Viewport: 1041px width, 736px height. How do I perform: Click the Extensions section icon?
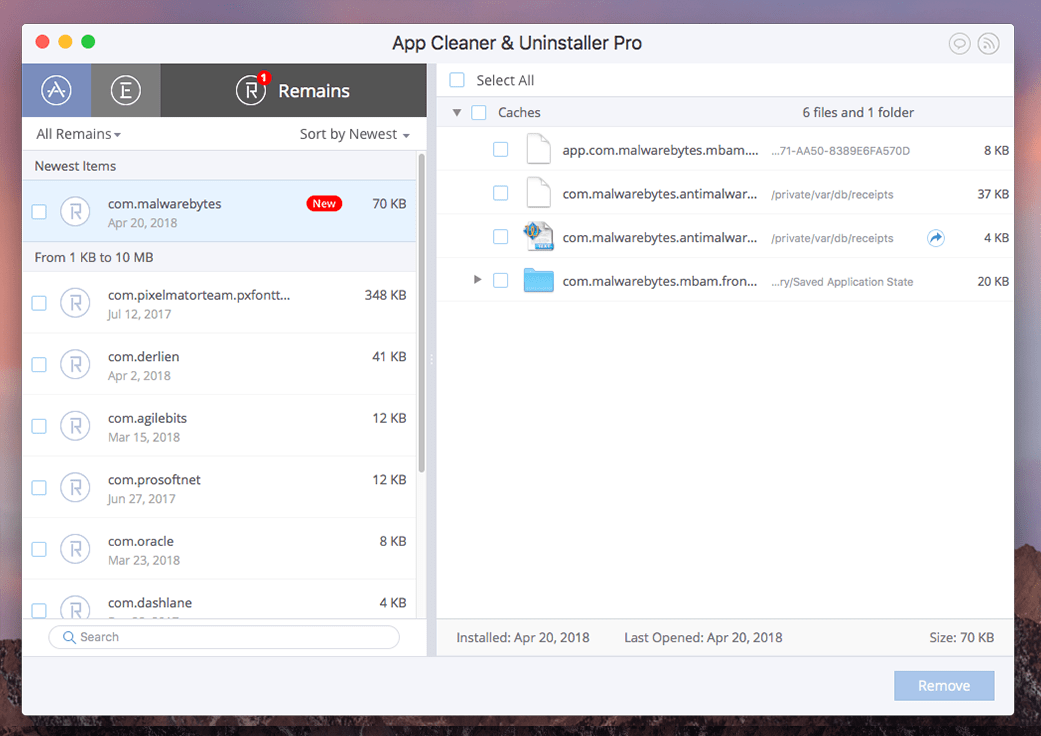pyautogui.click(x=126, y=89)
